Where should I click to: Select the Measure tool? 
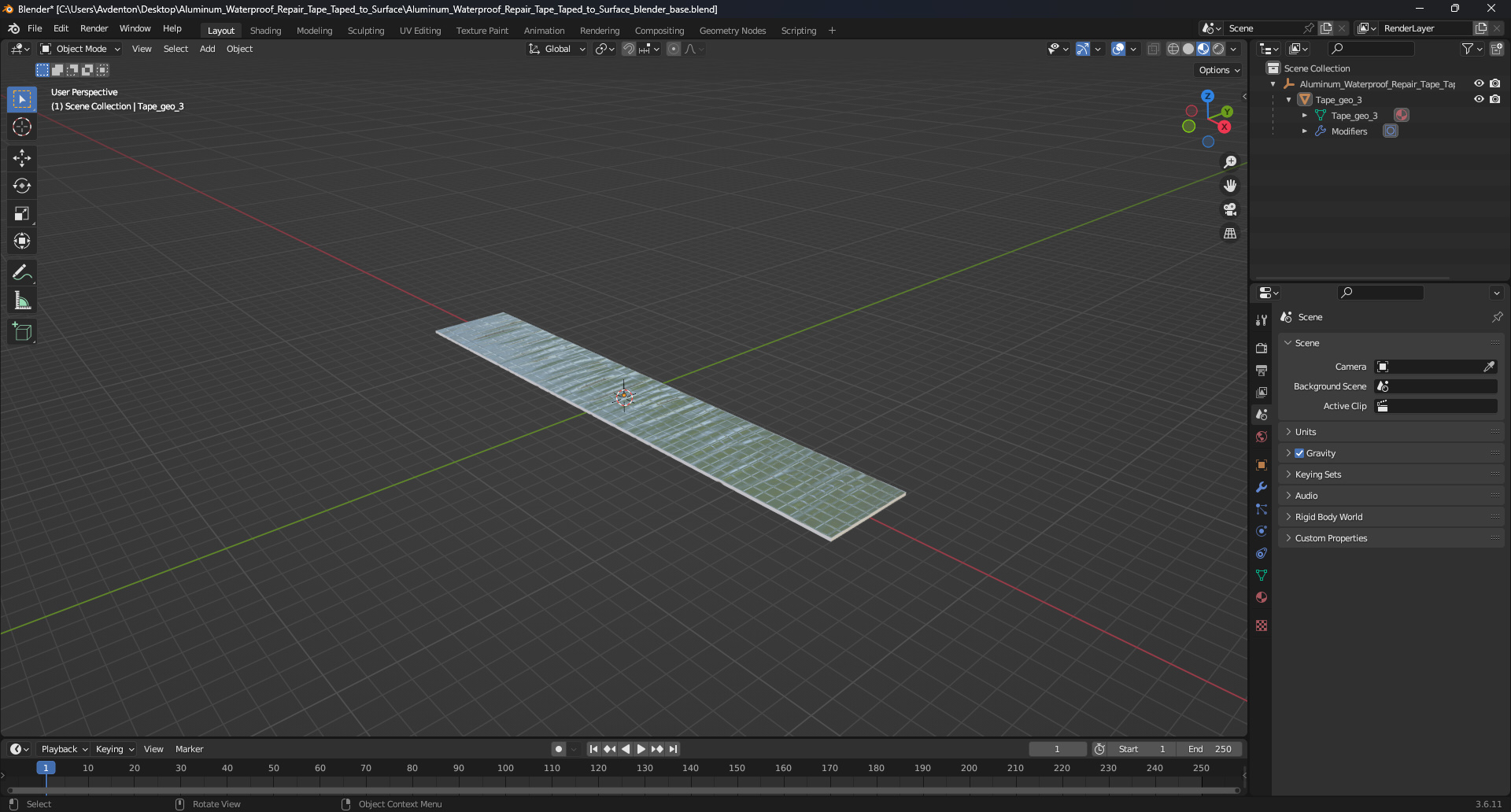[22, 301]
